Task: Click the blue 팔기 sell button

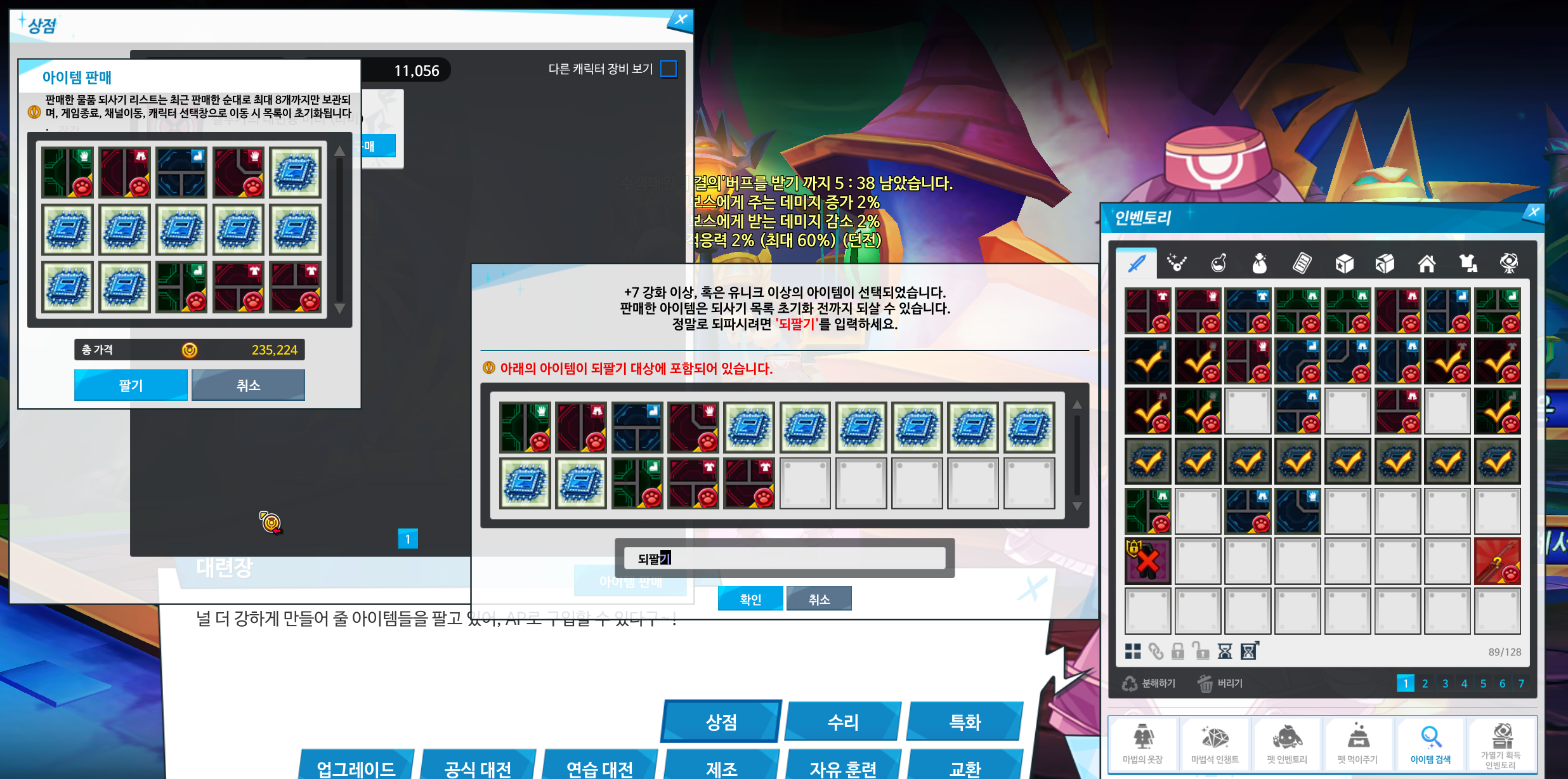Action: coord(131,385)
